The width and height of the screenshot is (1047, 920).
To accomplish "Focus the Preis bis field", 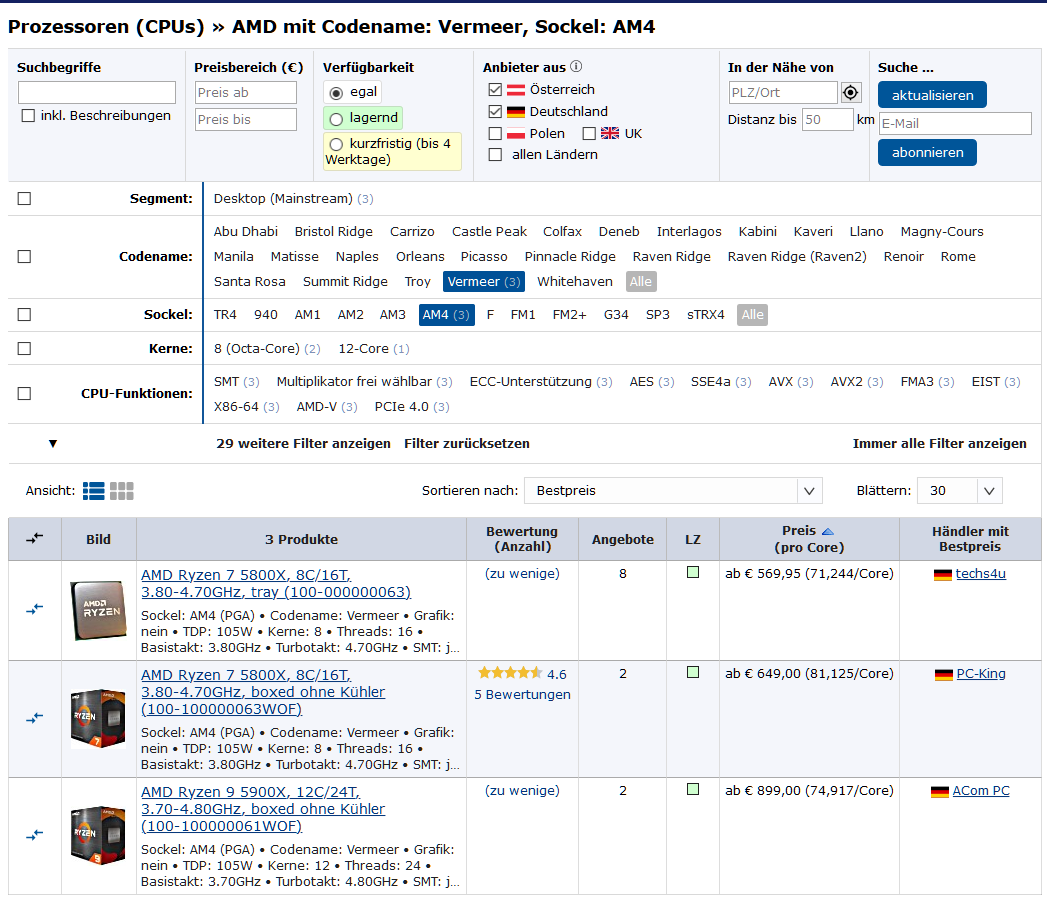I will tap(246, 120).
